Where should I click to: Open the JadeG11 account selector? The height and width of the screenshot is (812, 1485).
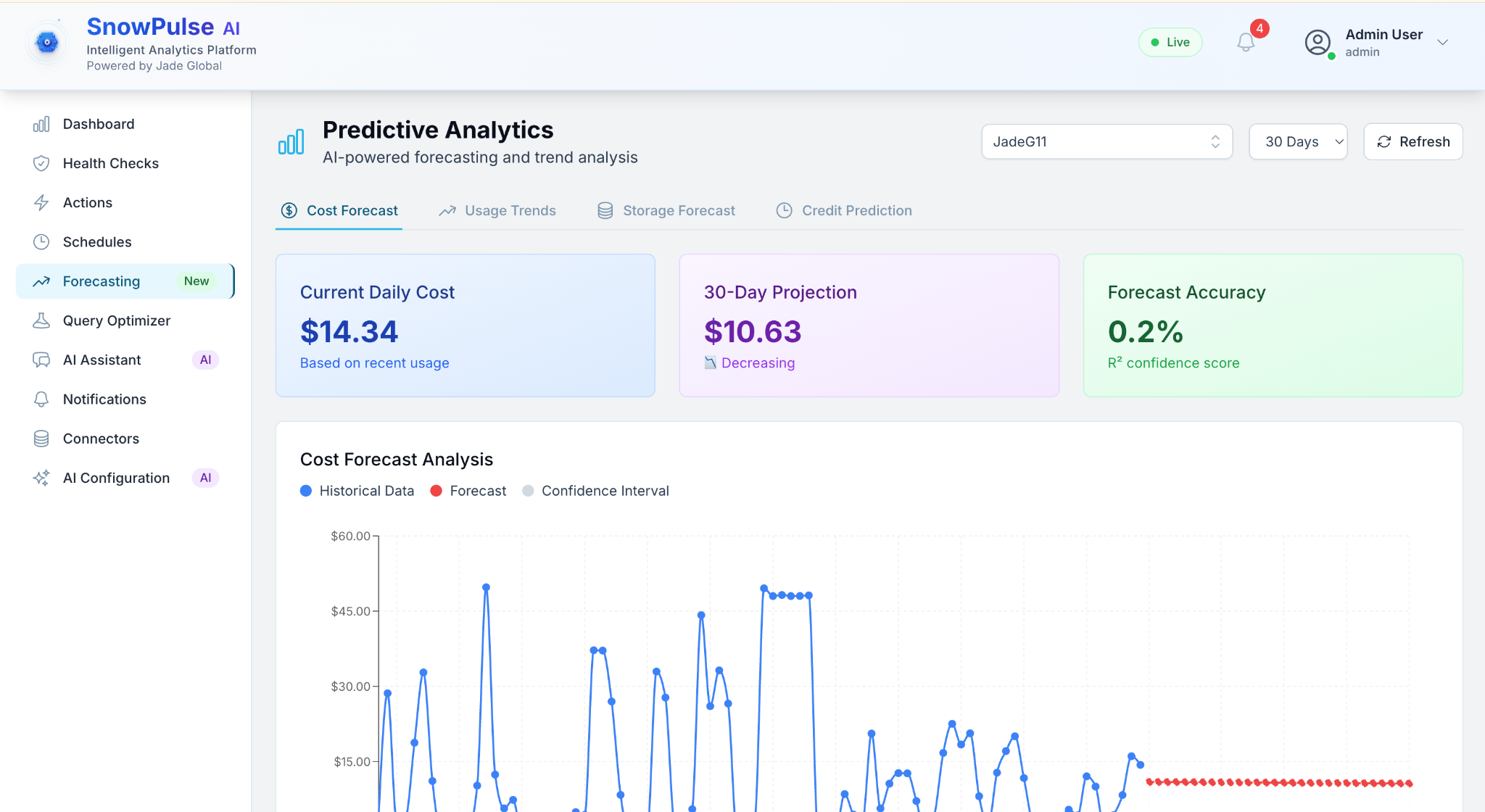(x=1106, y=141)
